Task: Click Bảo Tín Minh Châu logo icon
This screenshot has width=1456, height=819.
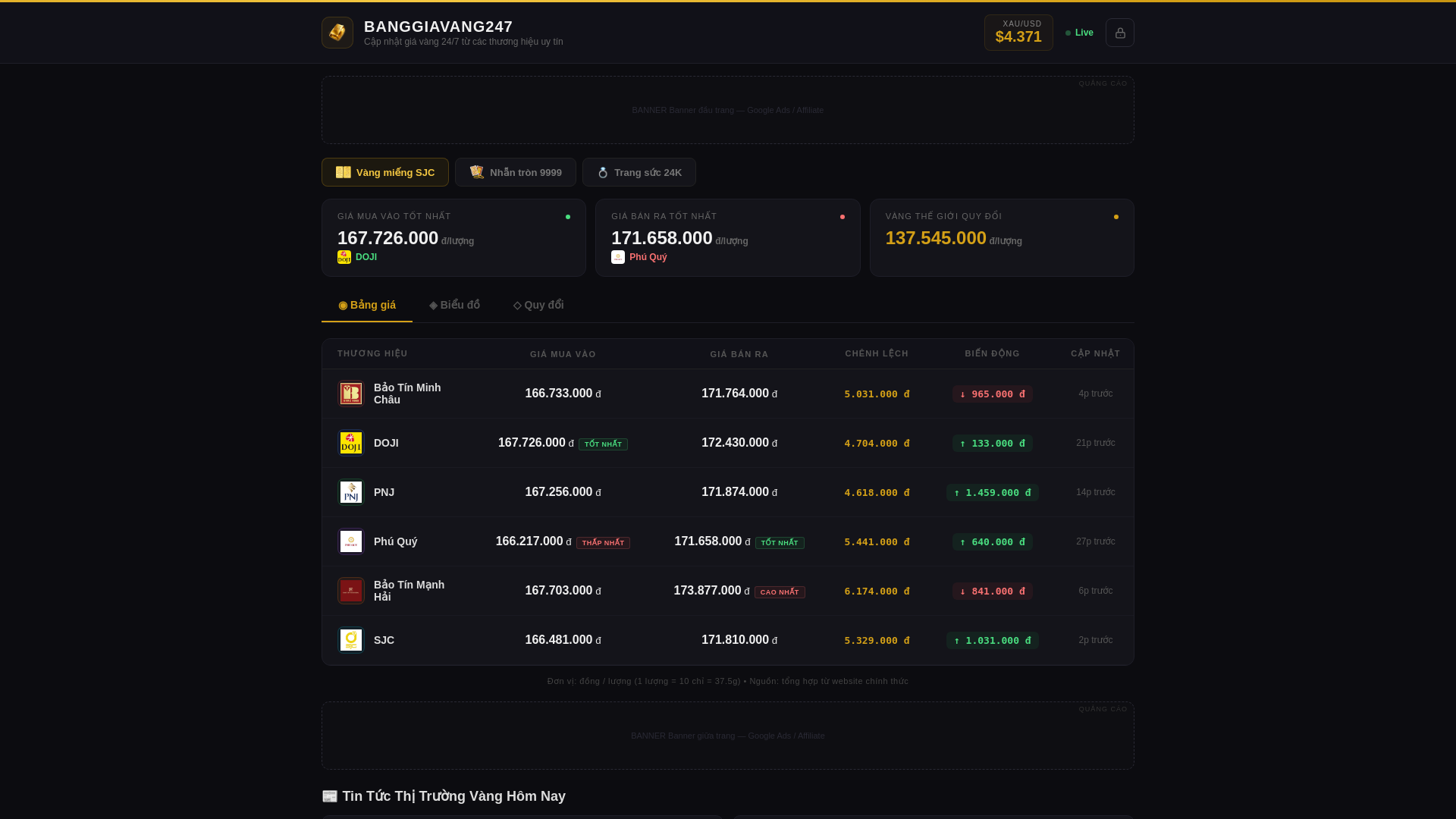Action: [351, 394]
